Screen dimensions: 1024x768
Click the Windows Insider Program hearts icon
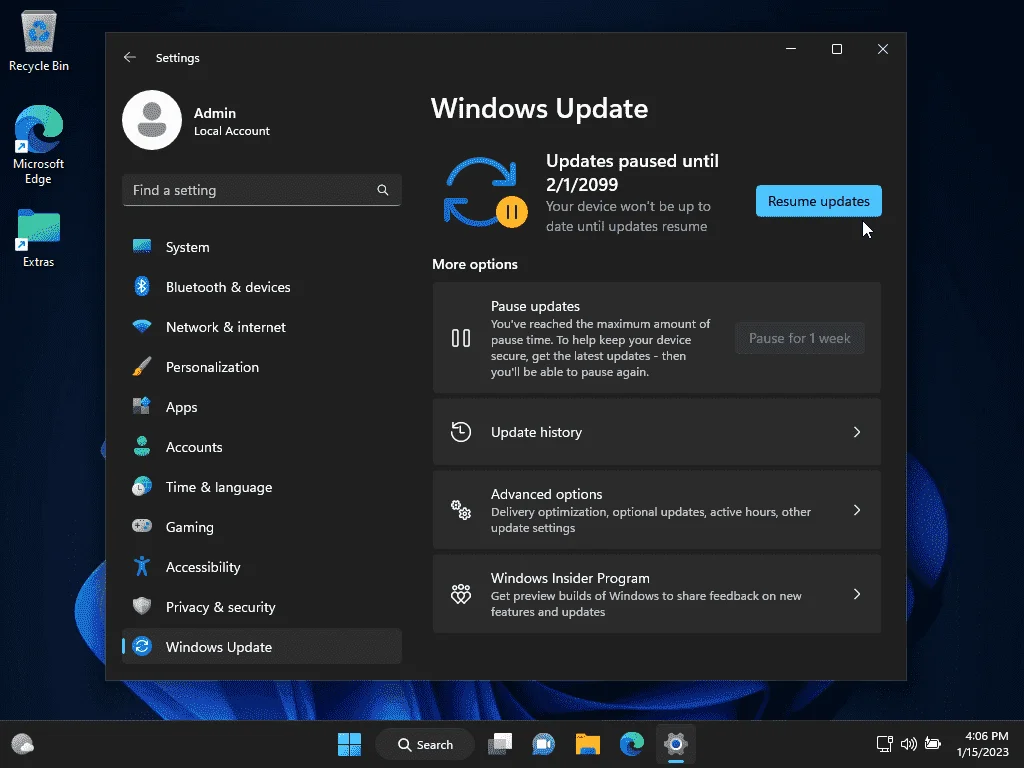click(461, 594)
